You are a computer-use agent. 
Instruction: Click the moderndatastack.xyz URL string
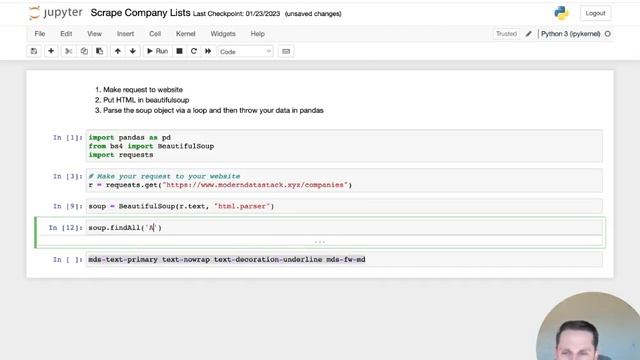(255, 185)
